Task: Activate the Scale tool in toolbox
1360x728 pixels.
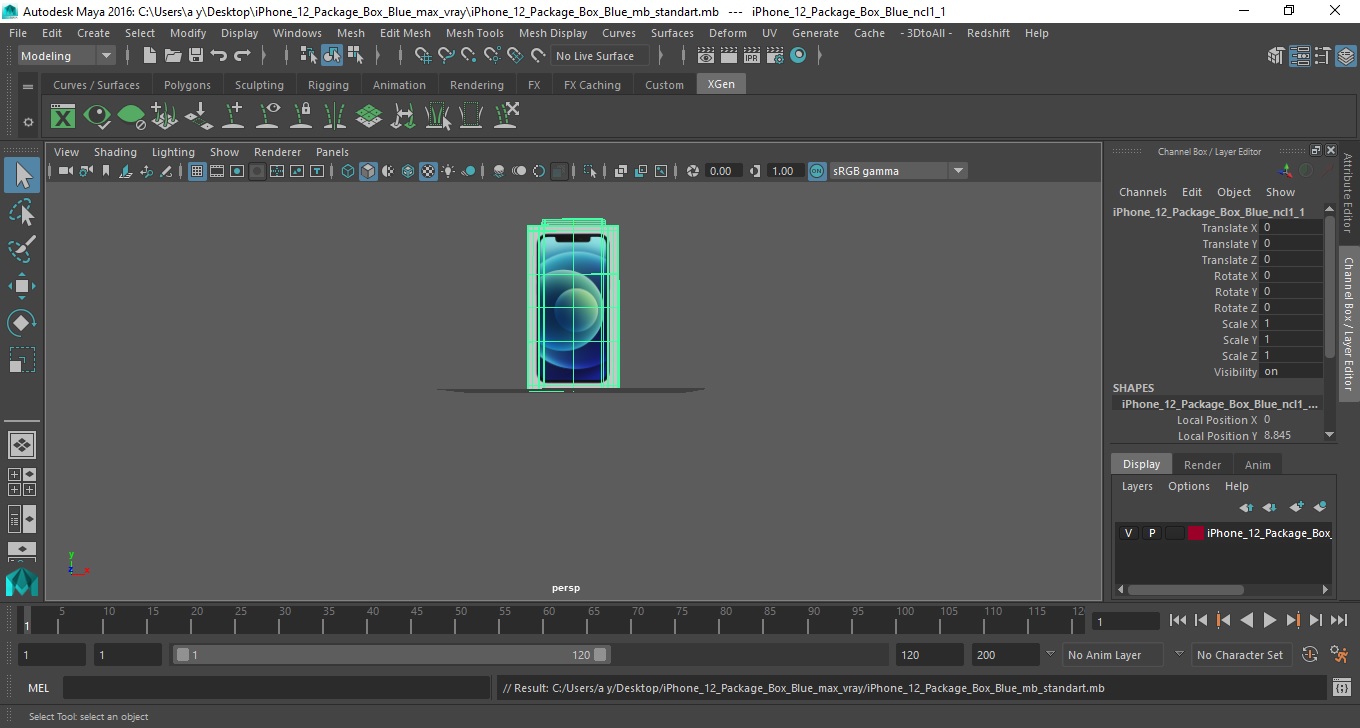Action: [22, 360]
